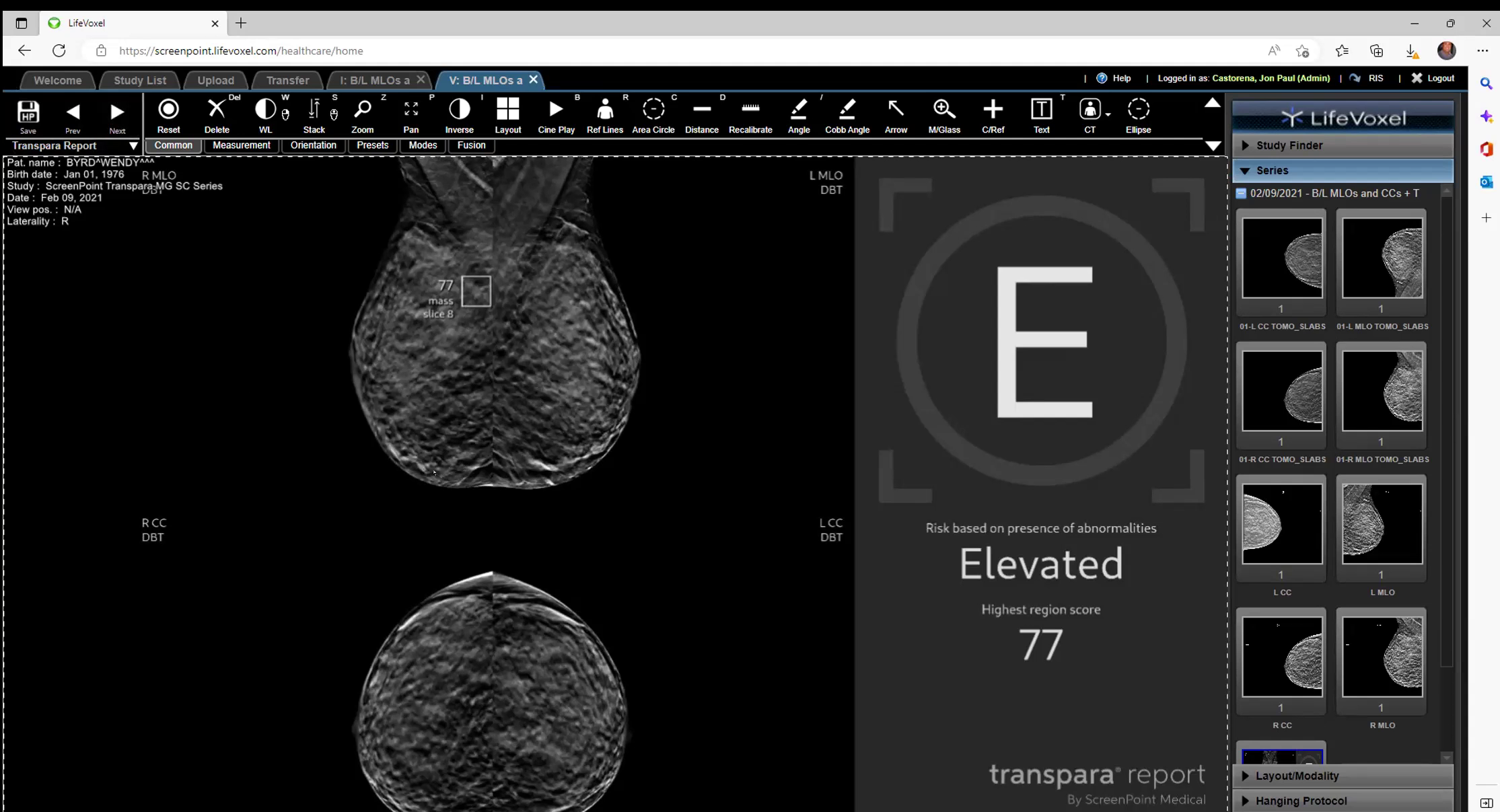This screenshot has height=812, width=1500.
Task: Select the Pan tool
Action: [410, 116]
